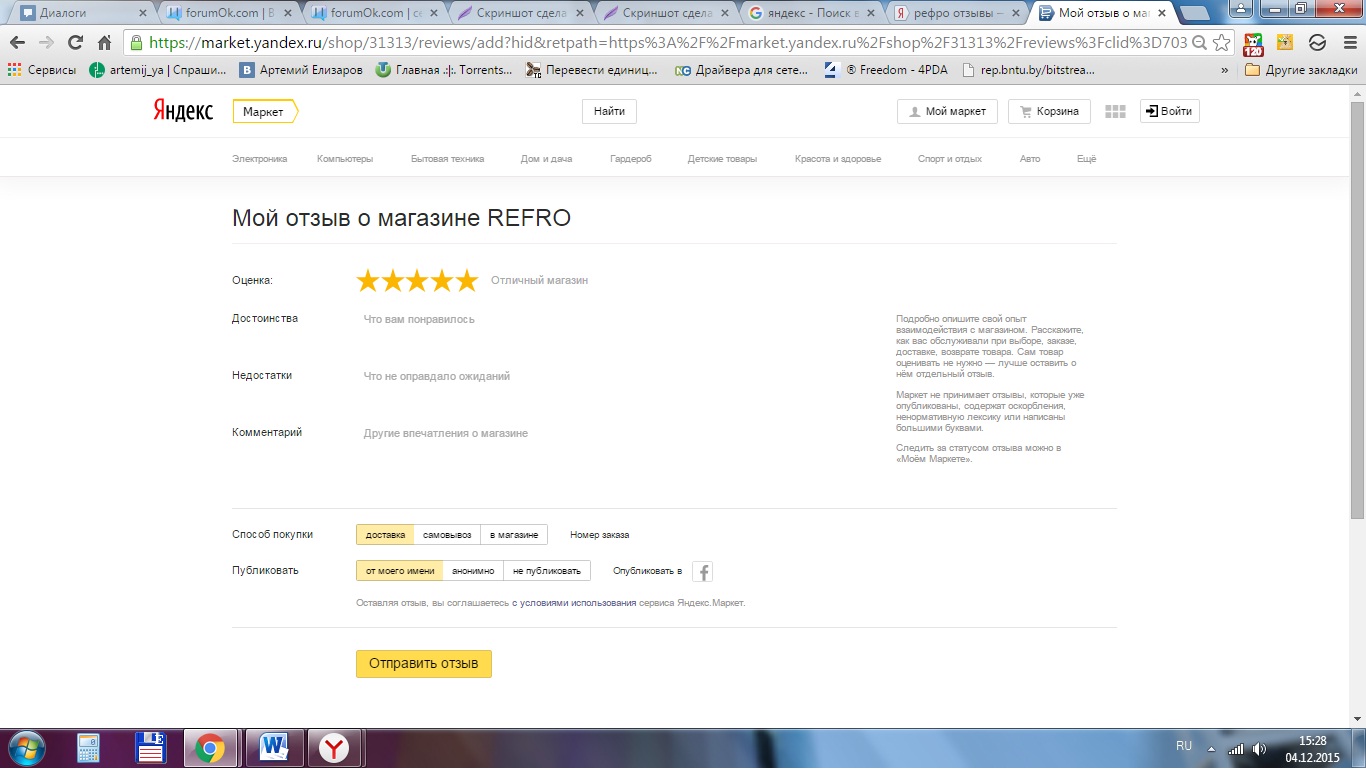
Task: Click the zoom magnifier icon in address bar
Action: click(x=1199, y=43)
